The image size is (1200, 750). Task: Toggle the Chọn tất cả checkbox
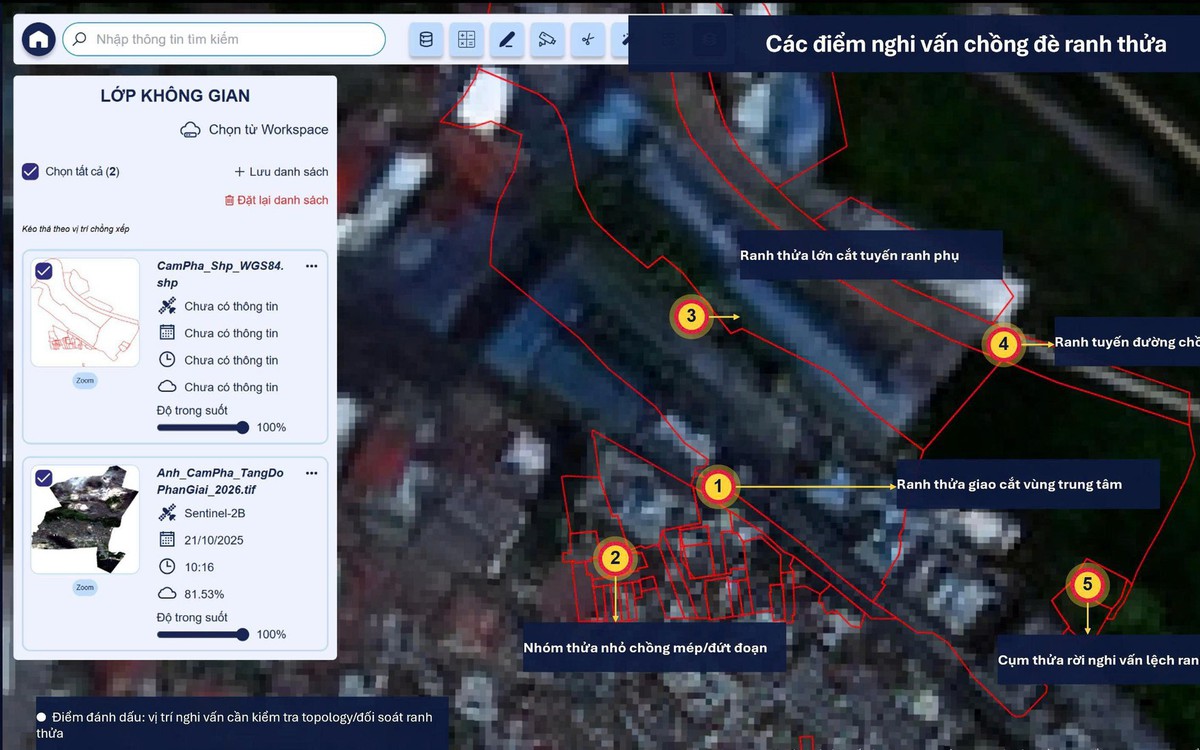[30, 171]
